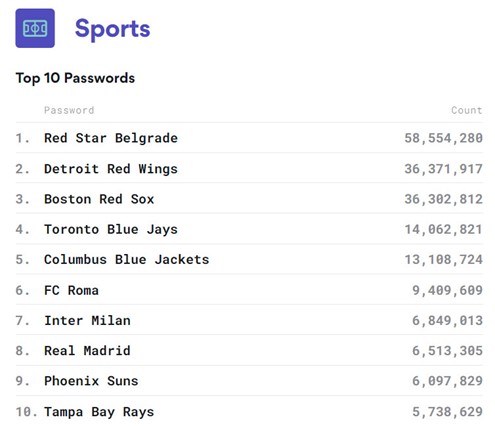
Task: Click the count 9,409,609
Action: click(x=448, y=290)
